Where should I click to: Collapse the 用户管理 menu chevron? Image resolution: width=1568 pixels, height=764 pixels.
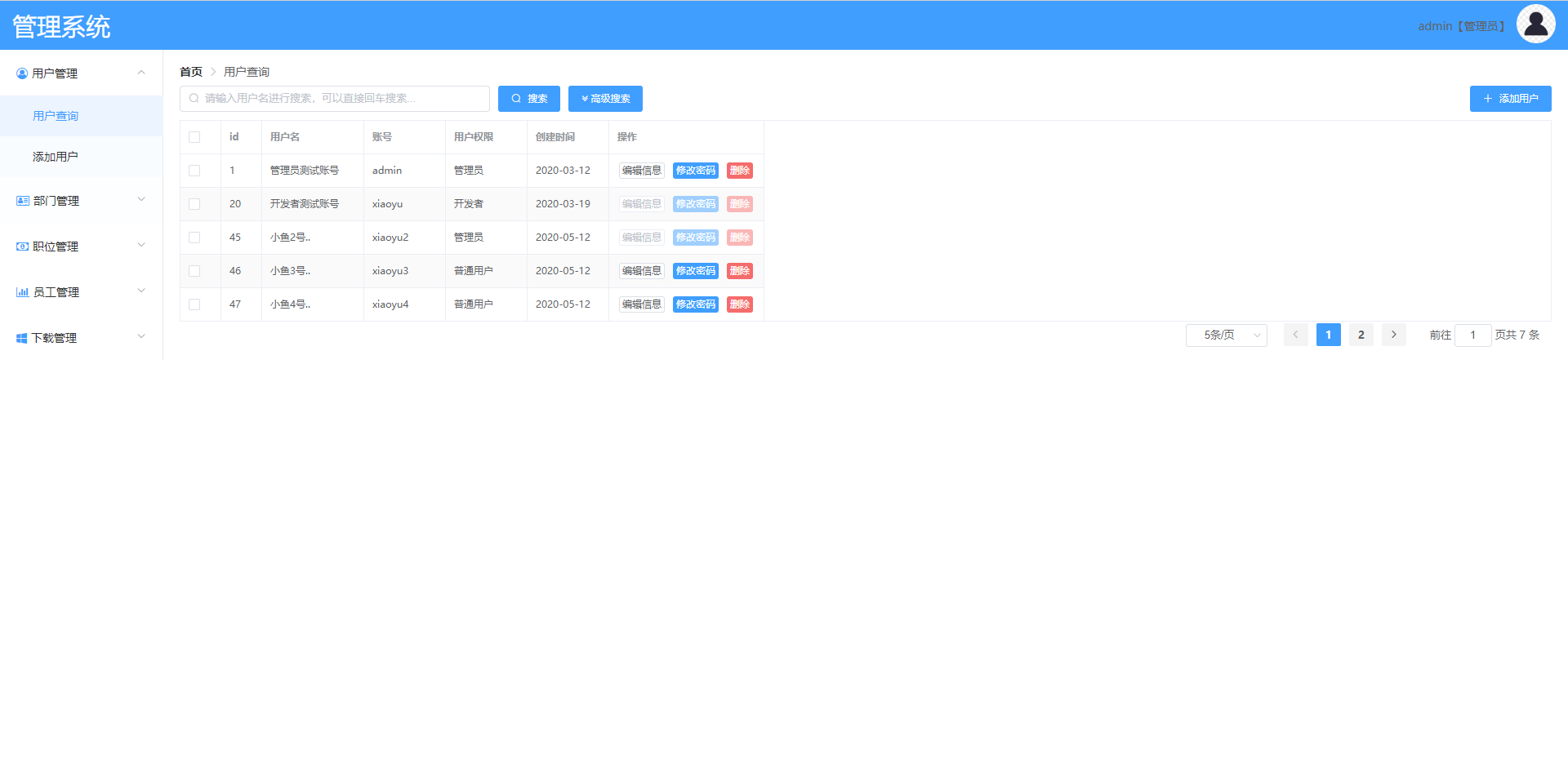click(x=141, y=73)
